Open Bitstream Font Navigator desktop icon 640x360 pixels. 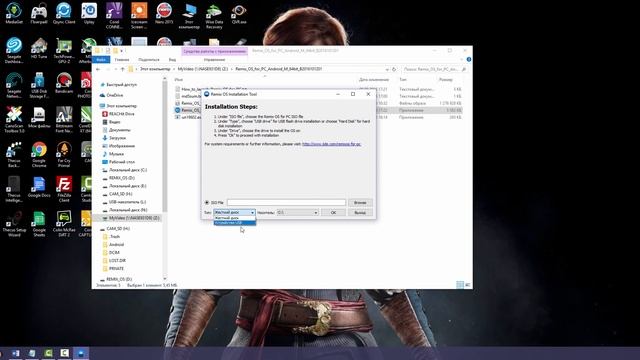coord(64,120)
